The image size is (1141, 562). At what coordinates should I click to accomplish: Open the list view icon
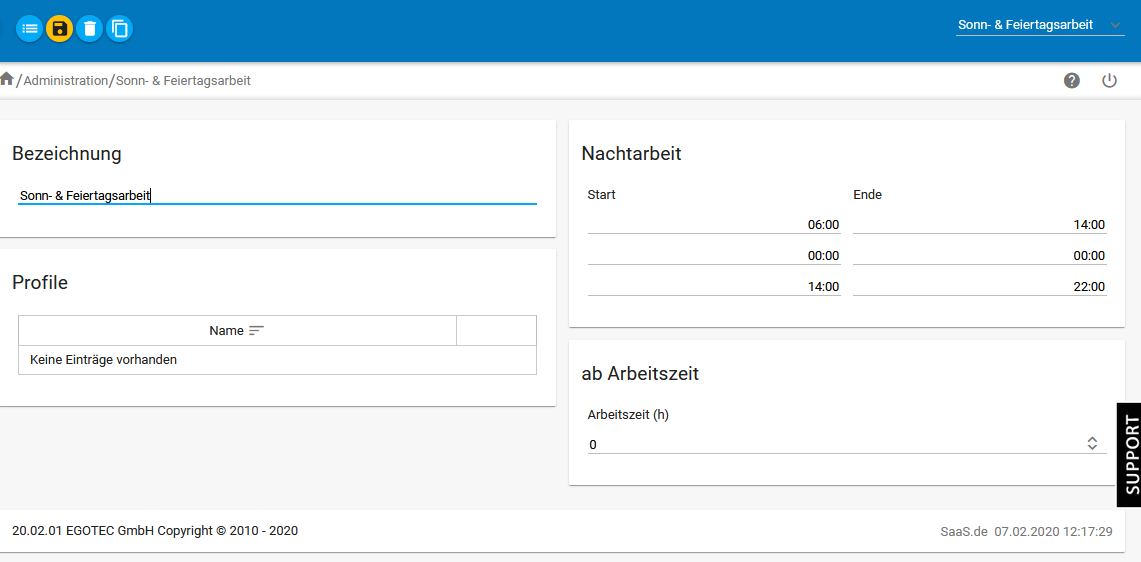click(x=29, y=29)
